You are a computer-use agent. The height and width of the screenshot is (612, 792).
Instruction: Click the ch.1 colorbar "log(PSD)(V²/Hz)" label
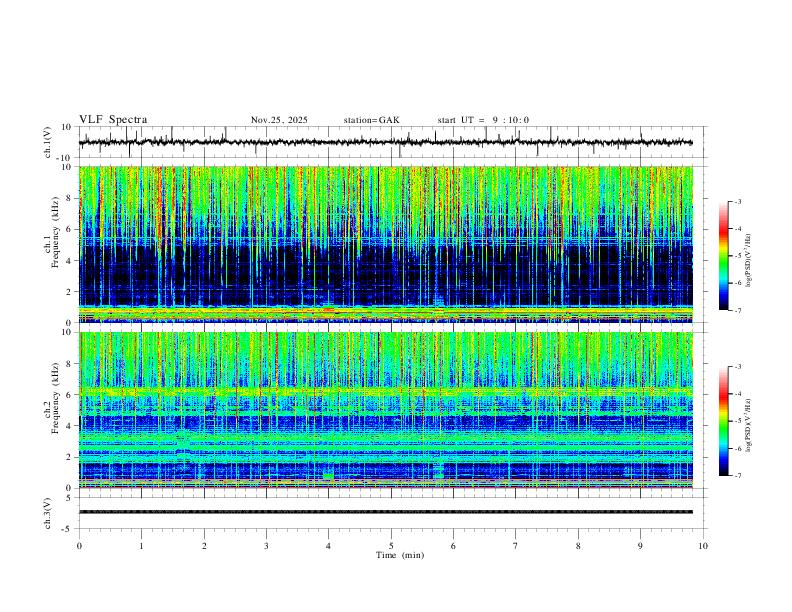point(748,261)
